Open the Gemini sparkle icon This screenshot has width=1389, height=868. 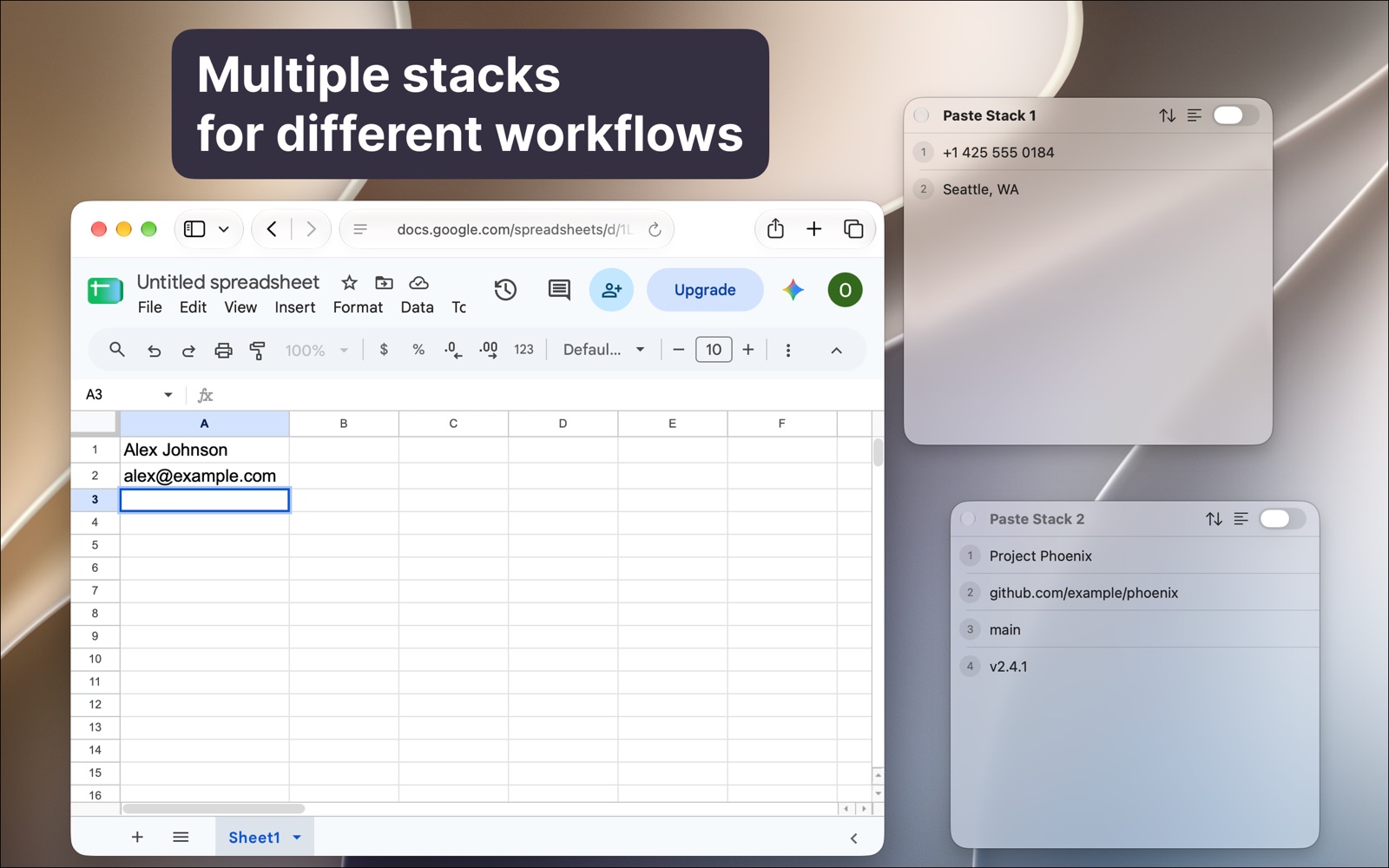[x=793, y=290]
